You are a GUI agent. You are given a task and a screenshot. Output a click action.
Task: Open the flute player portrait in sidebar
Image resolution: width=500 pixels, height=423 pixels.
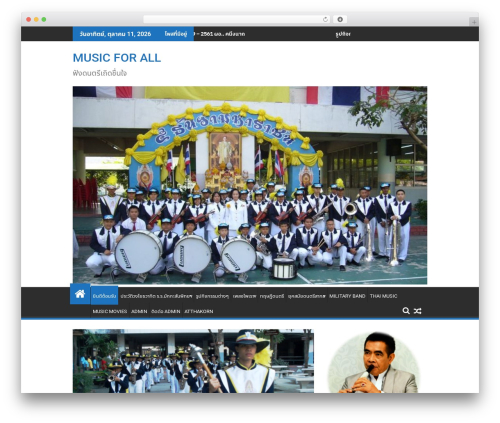[x=373, y=362]
